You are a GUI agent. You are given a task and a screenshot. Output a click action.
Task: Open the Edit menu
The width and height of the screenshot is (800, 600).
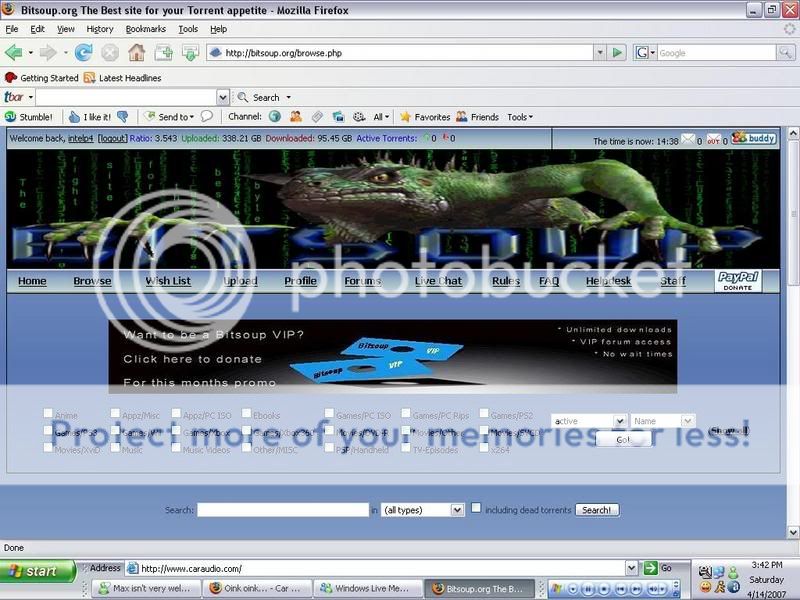[x=37, y=29]
